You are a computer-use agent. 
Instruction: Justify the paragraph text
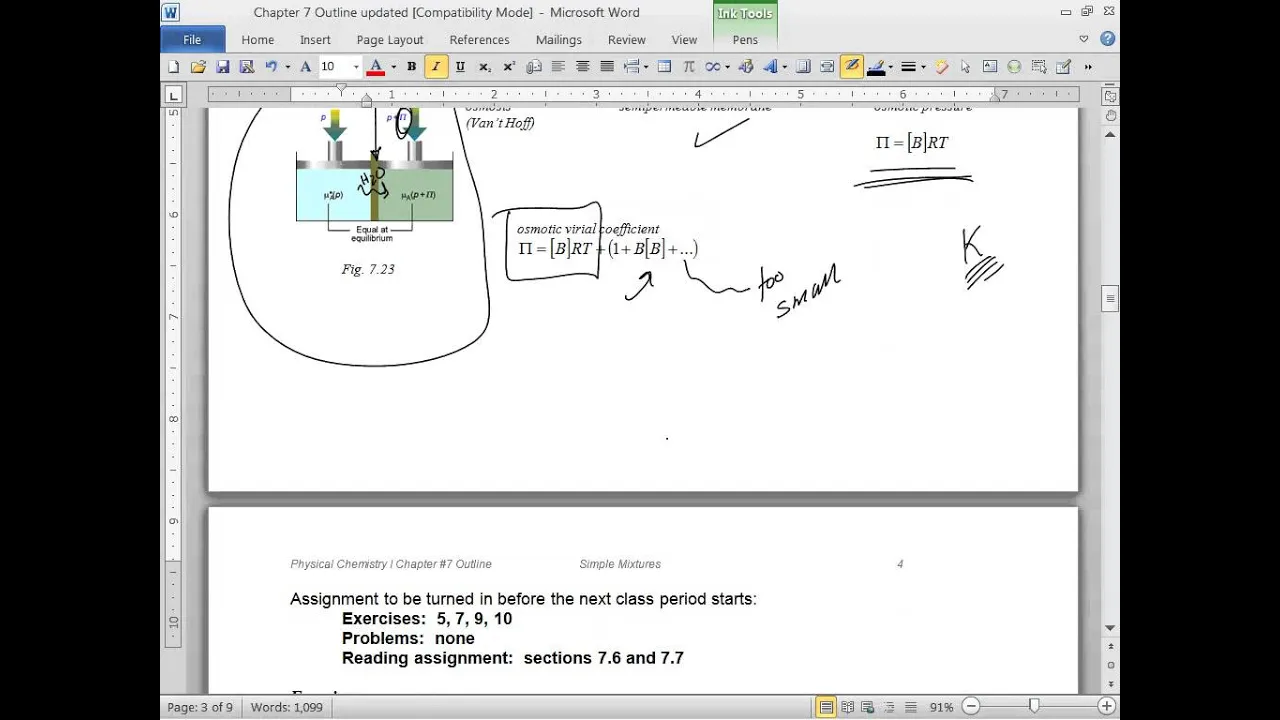(x=606, y=67)
